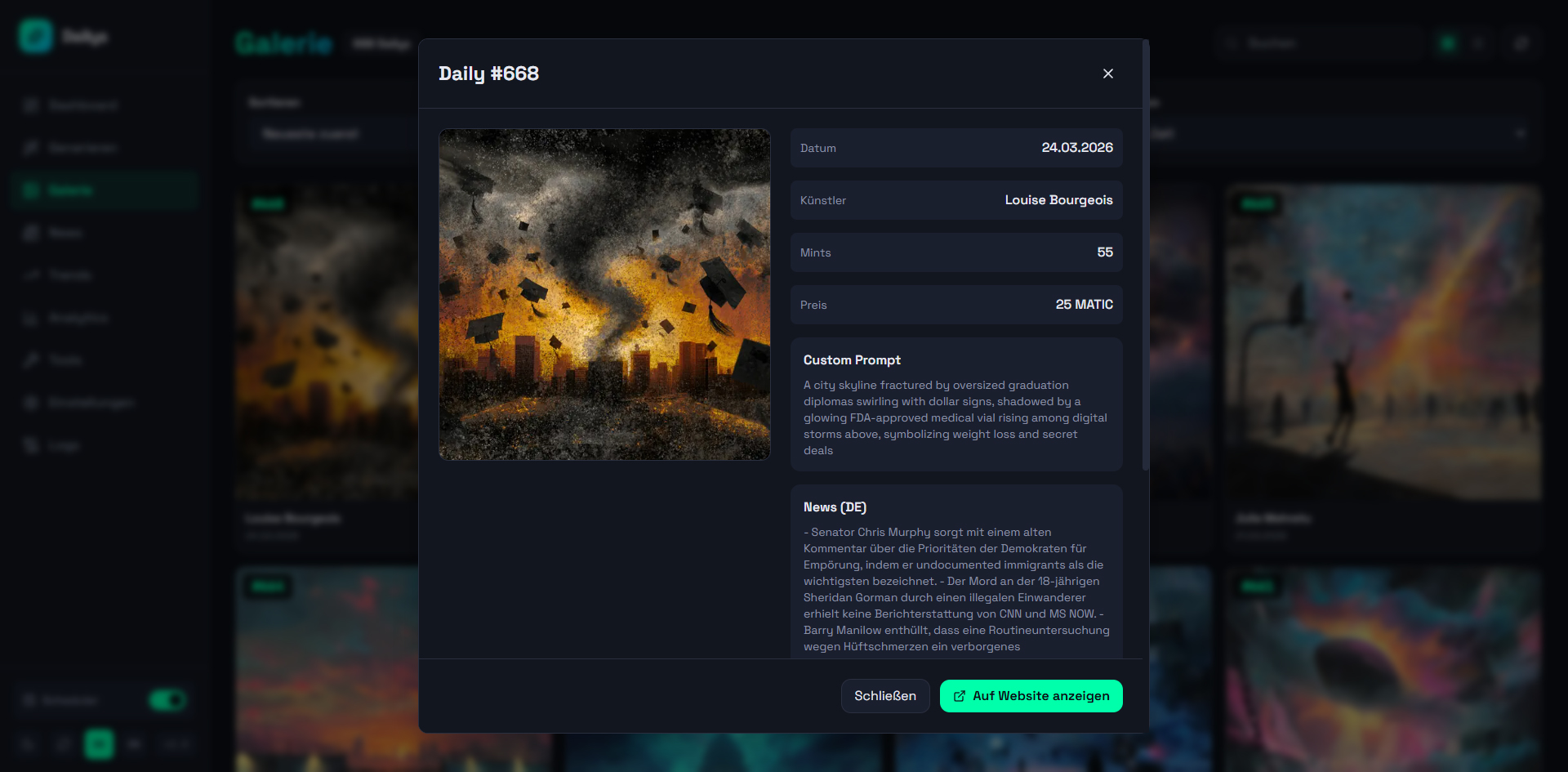
Task: Expand the filter dropdown chevron at right
Action: 1520,134
